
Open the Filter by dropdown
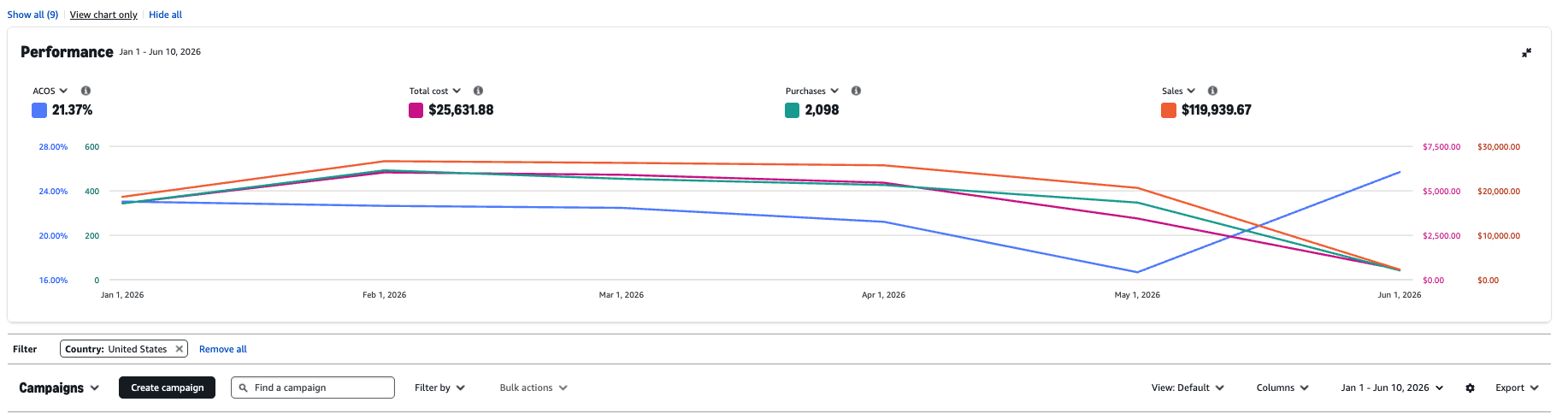(x=439, y=388)
